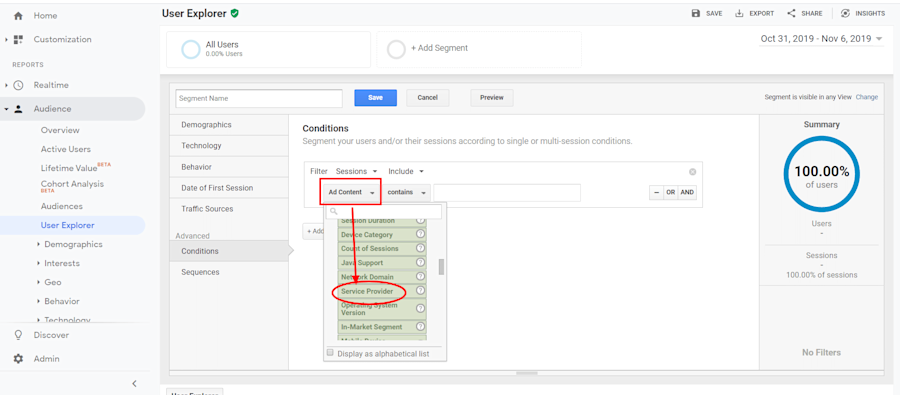This screenshot has width=900, height=395.
Task: Click the condition value text field
Action: (x=507, y=193)
